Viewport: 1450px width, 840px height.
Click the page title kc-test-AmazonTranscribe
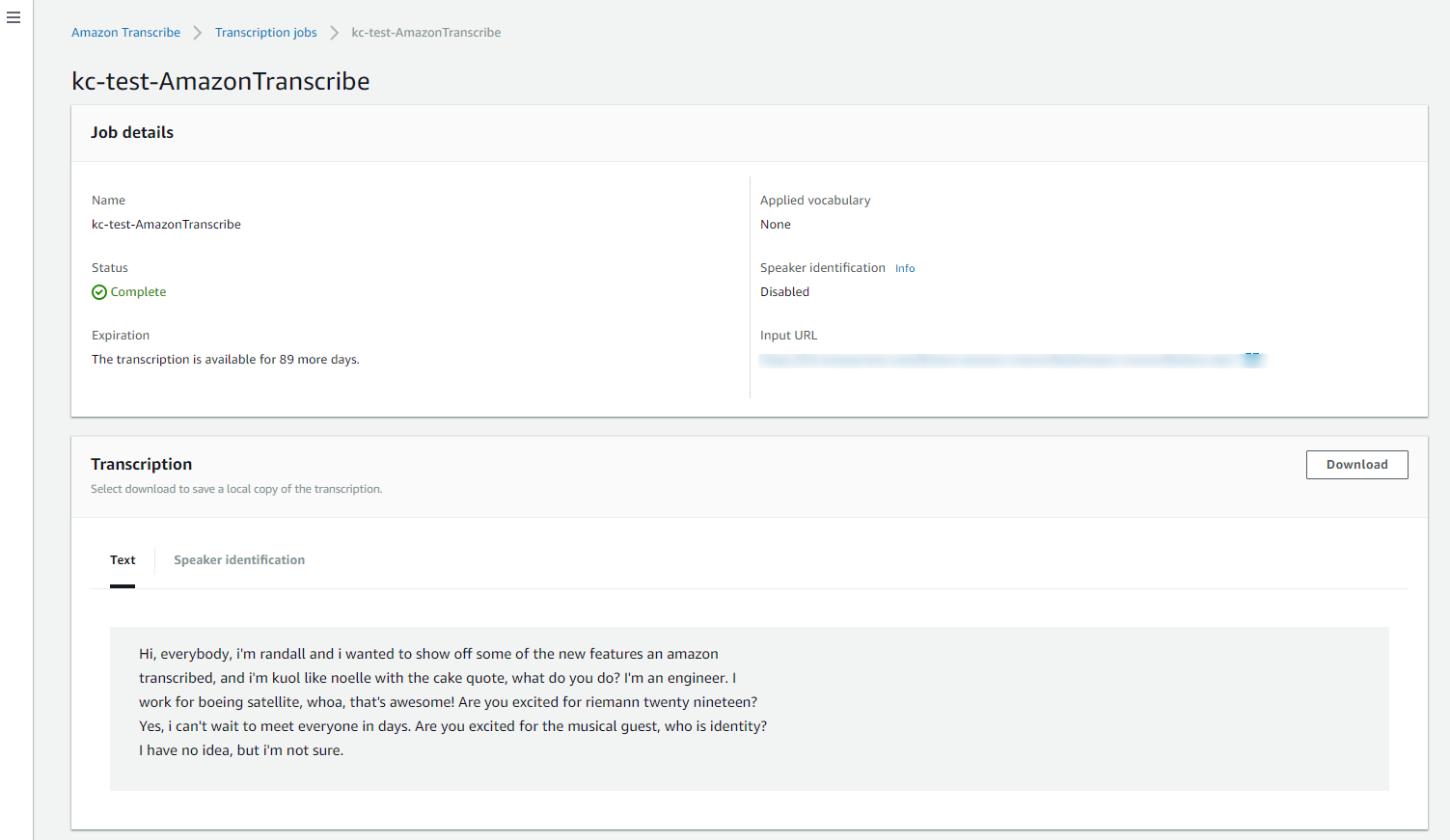coord(221,81)
